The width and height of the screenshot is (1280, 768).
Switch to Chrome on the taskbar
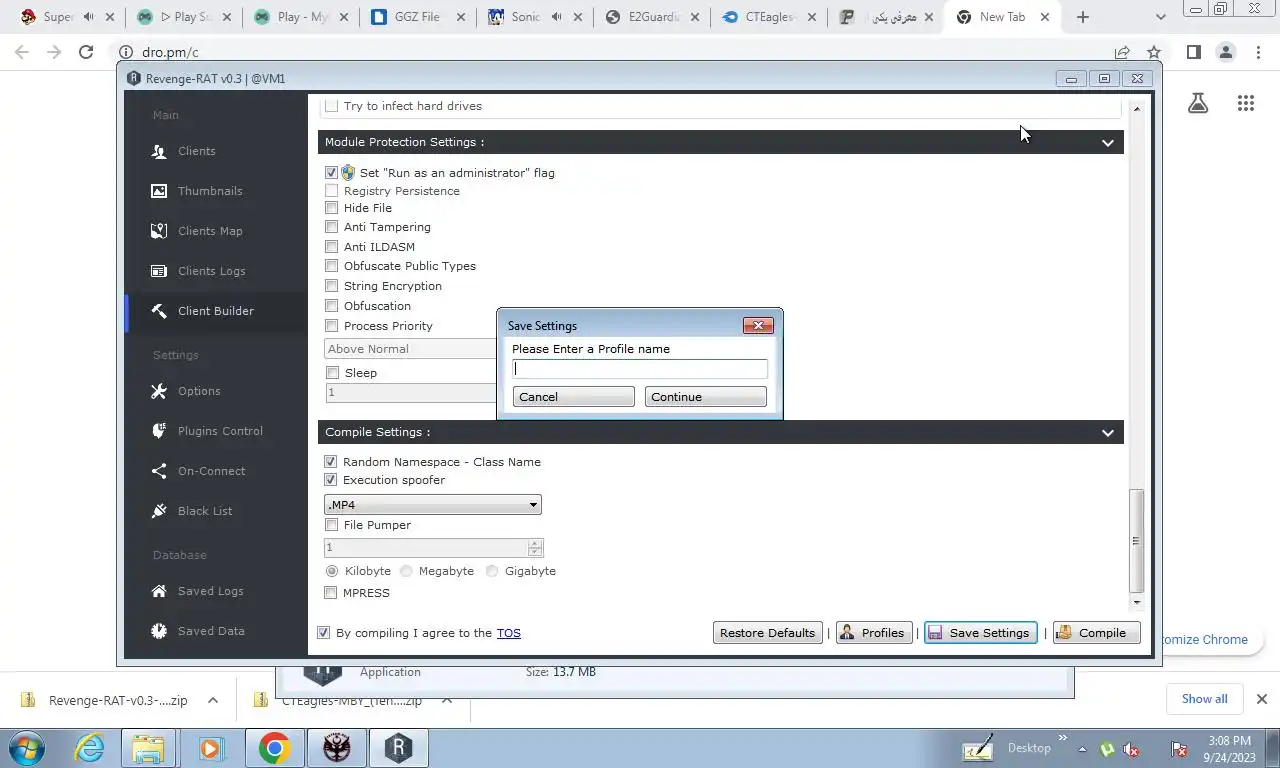click(274, 748)
